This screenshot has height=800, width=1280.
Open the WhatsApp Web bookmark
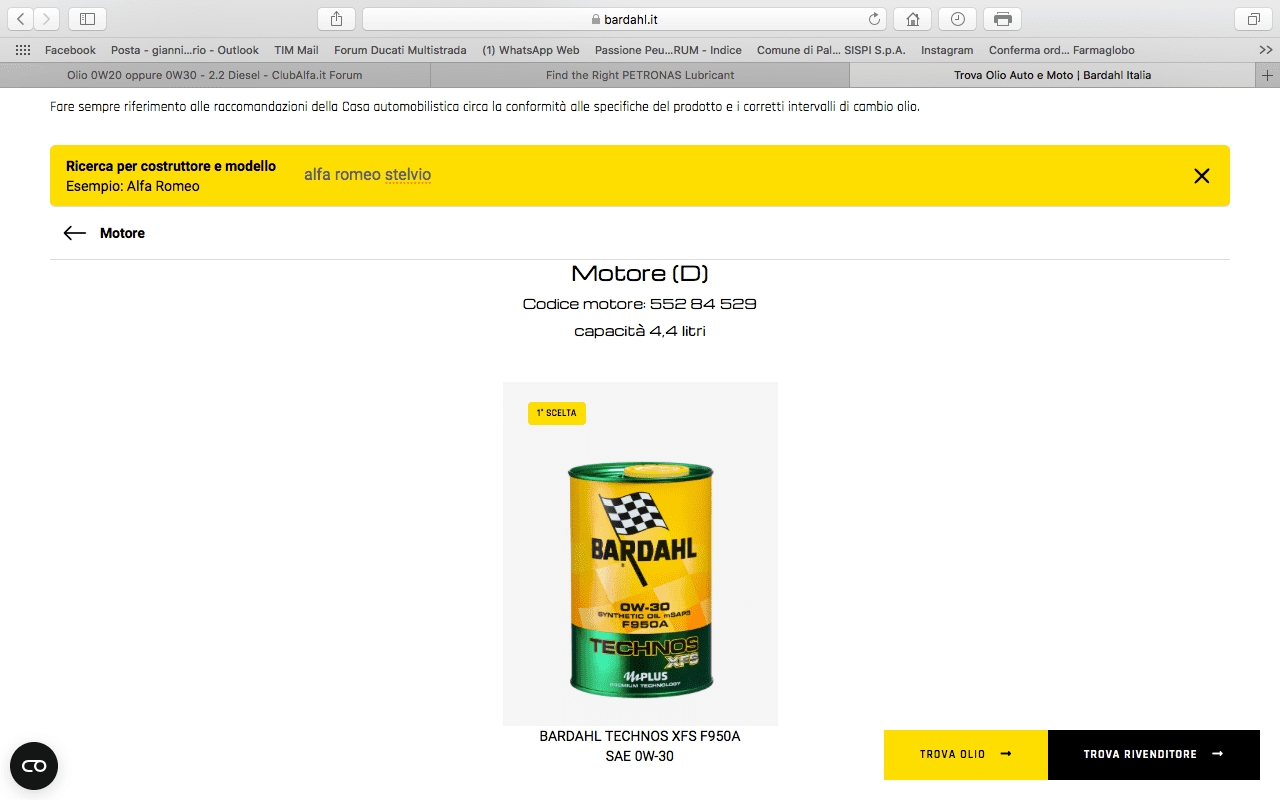tap(531, 50)
